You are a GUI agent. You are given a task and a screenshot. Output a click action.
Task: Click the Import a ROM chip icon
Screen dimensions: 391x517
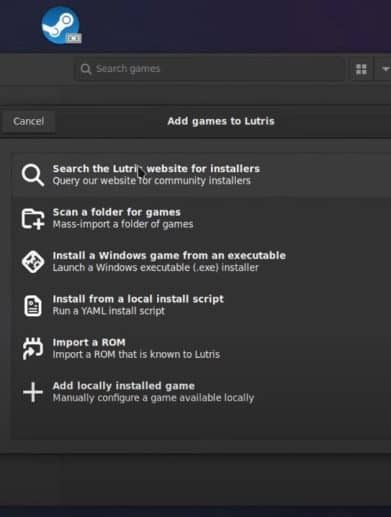(x=33, y=348)
